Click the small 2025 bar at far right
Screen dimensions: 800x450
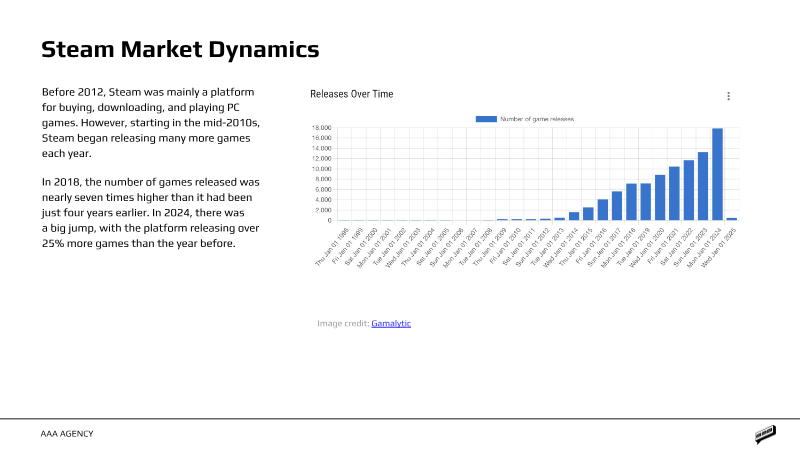click(731, 218)
